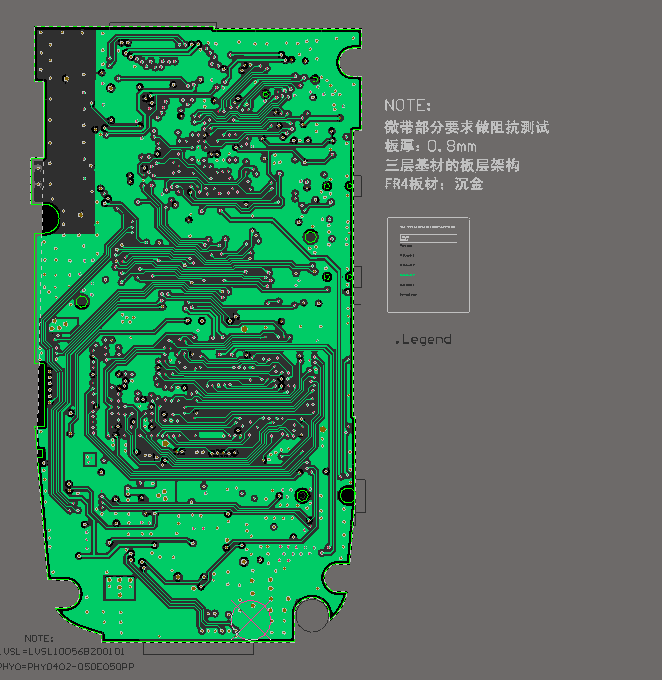Select the text 'LVSL=LVSL10056B200101'

[62, 651]
